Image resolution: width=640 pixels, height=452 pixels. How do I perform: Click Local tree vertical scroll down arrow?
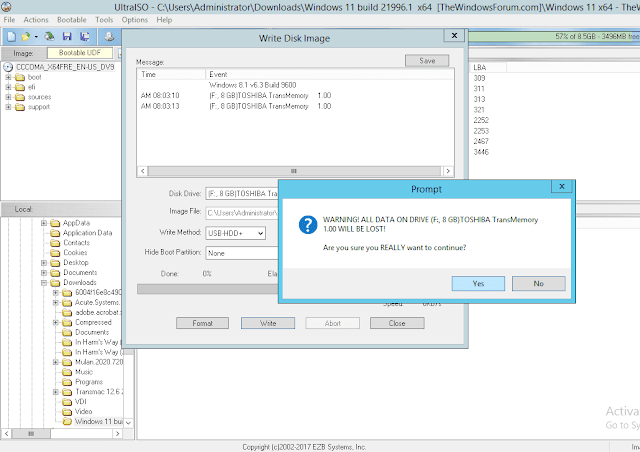tap(129, 423)
